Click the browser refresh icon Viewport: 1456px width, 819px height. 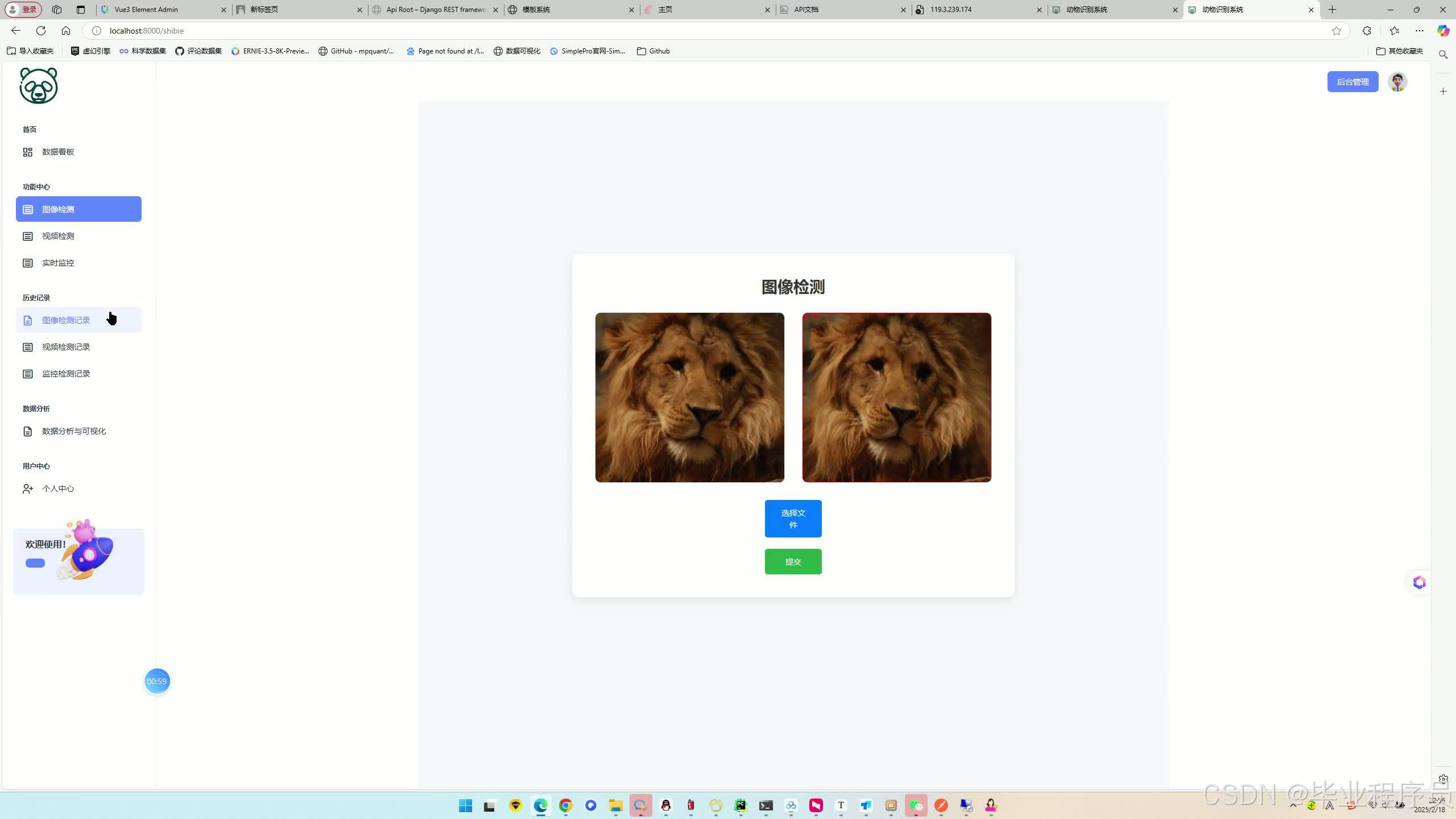[x=41, y=31]
